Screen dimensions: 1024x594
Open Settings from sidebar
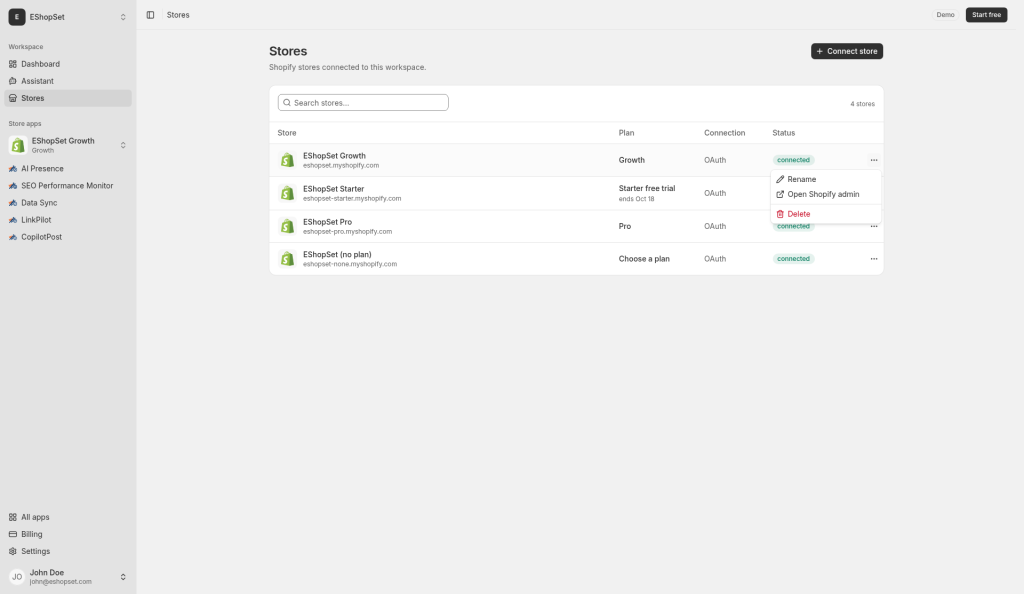tap(68, 551)
